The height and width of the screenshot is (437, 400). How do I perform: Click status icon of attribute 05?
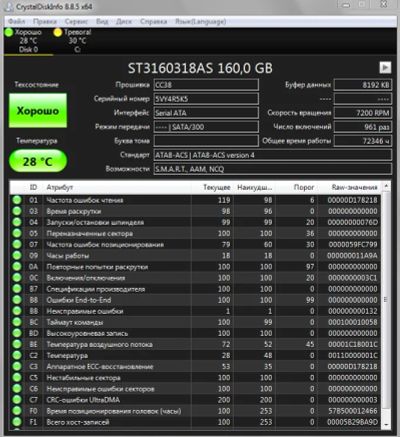pyautogui.click(x=17, y=233)
